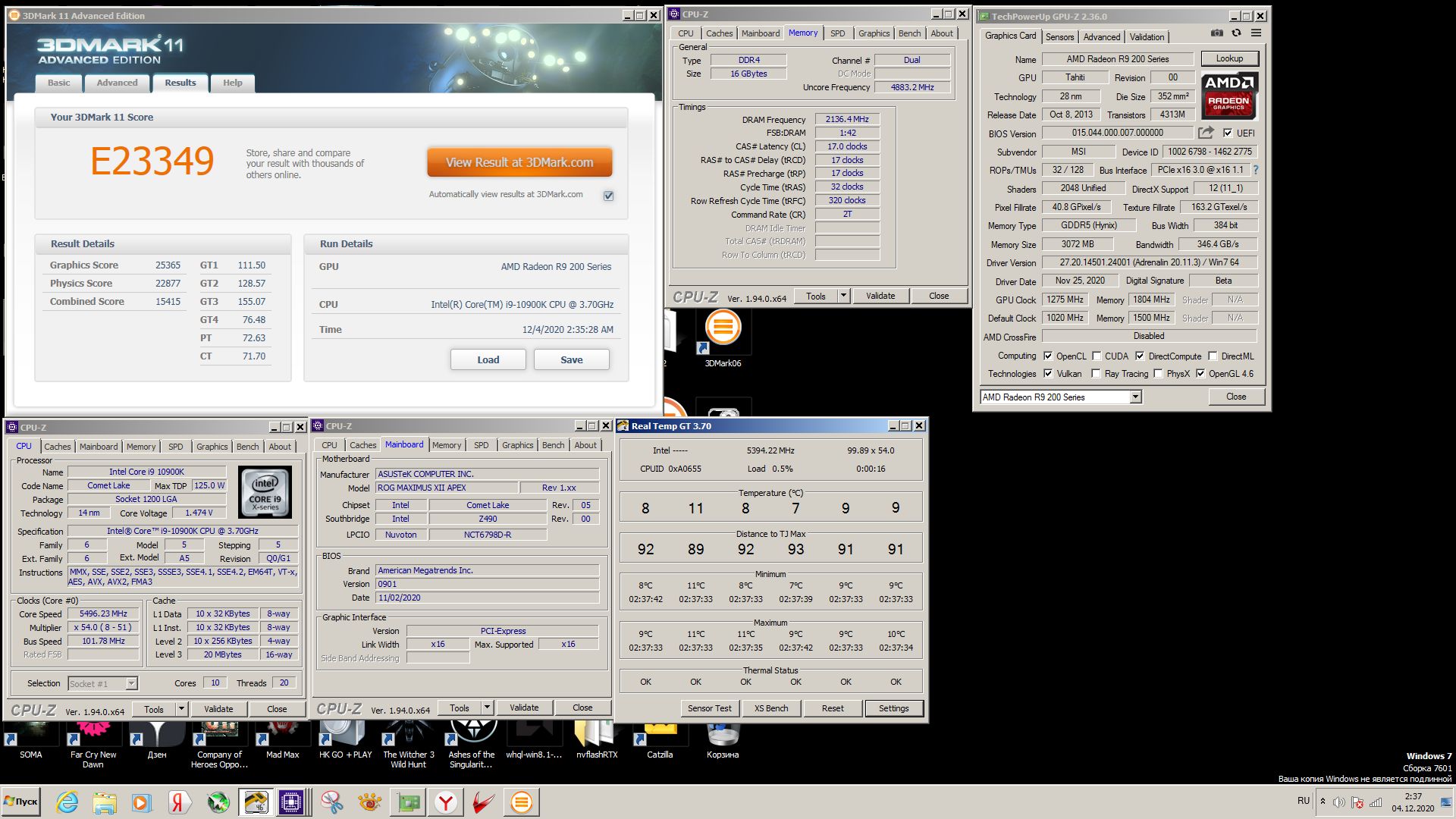Open the 3DMark 11 Help tab
The height and width of the screenshot is (819, 1456).
233,83
